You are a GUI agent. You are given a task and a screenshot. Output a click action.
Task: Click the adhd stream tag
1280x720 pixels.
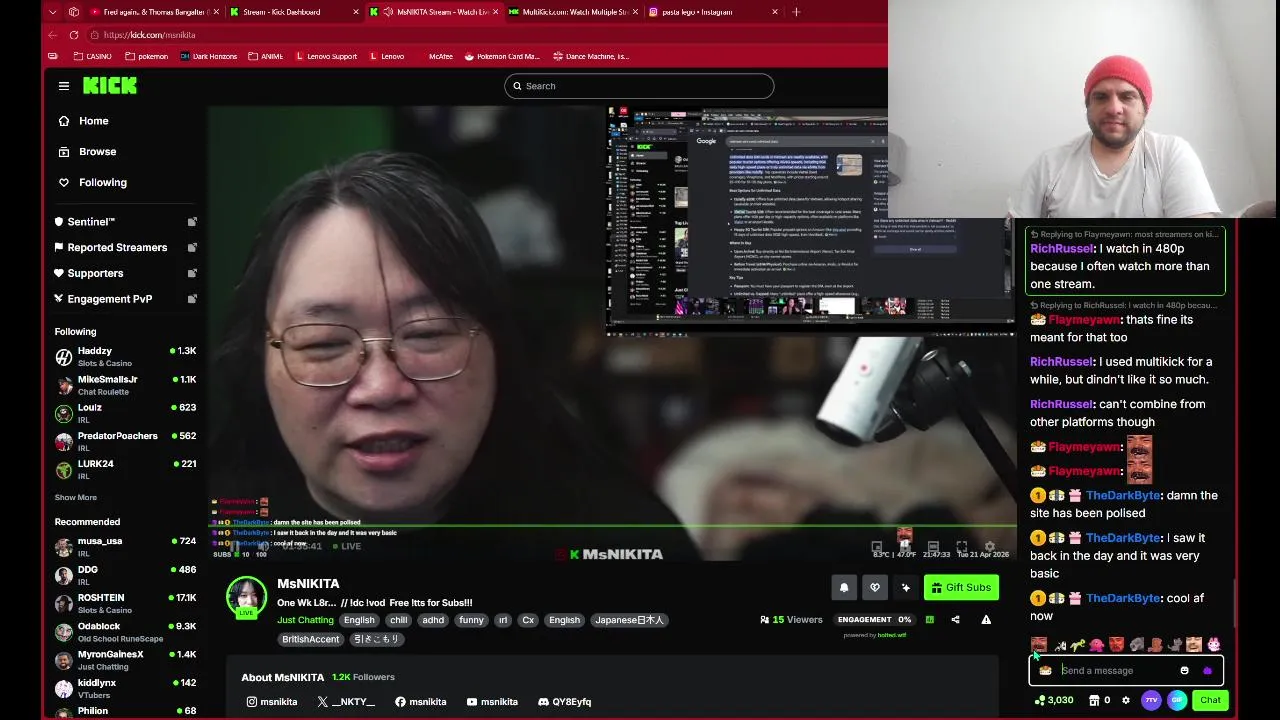pyautogui.click(x=432, y=620)
